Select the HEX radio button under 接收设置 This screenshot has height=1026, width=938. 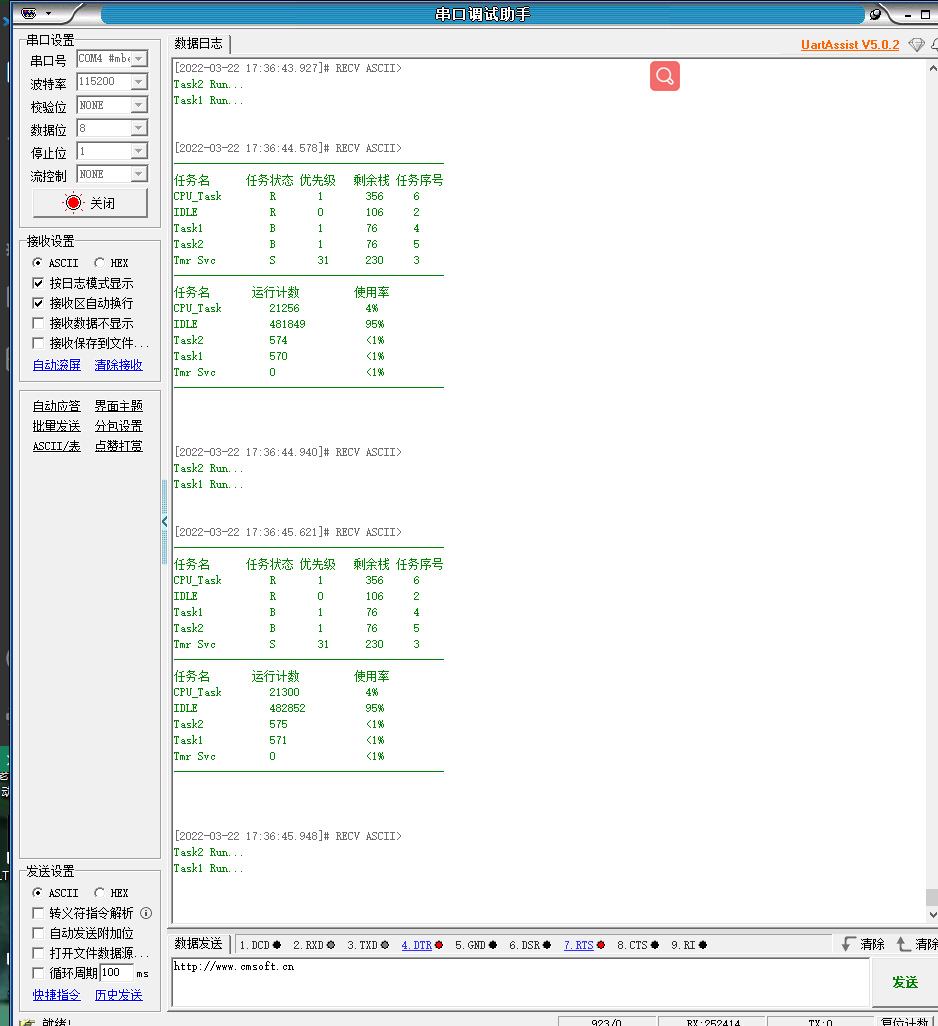[98, 262]
